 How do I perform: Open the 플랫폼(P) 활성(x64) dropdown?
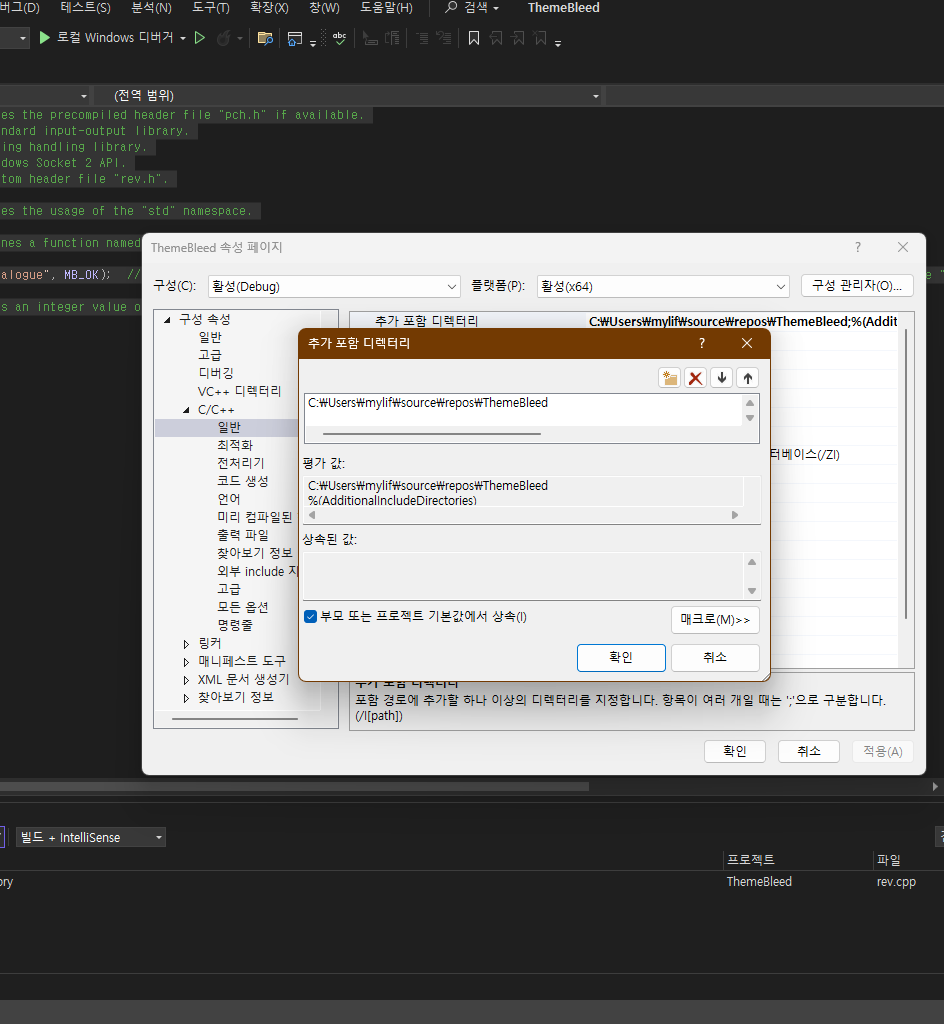click(663, 286)
